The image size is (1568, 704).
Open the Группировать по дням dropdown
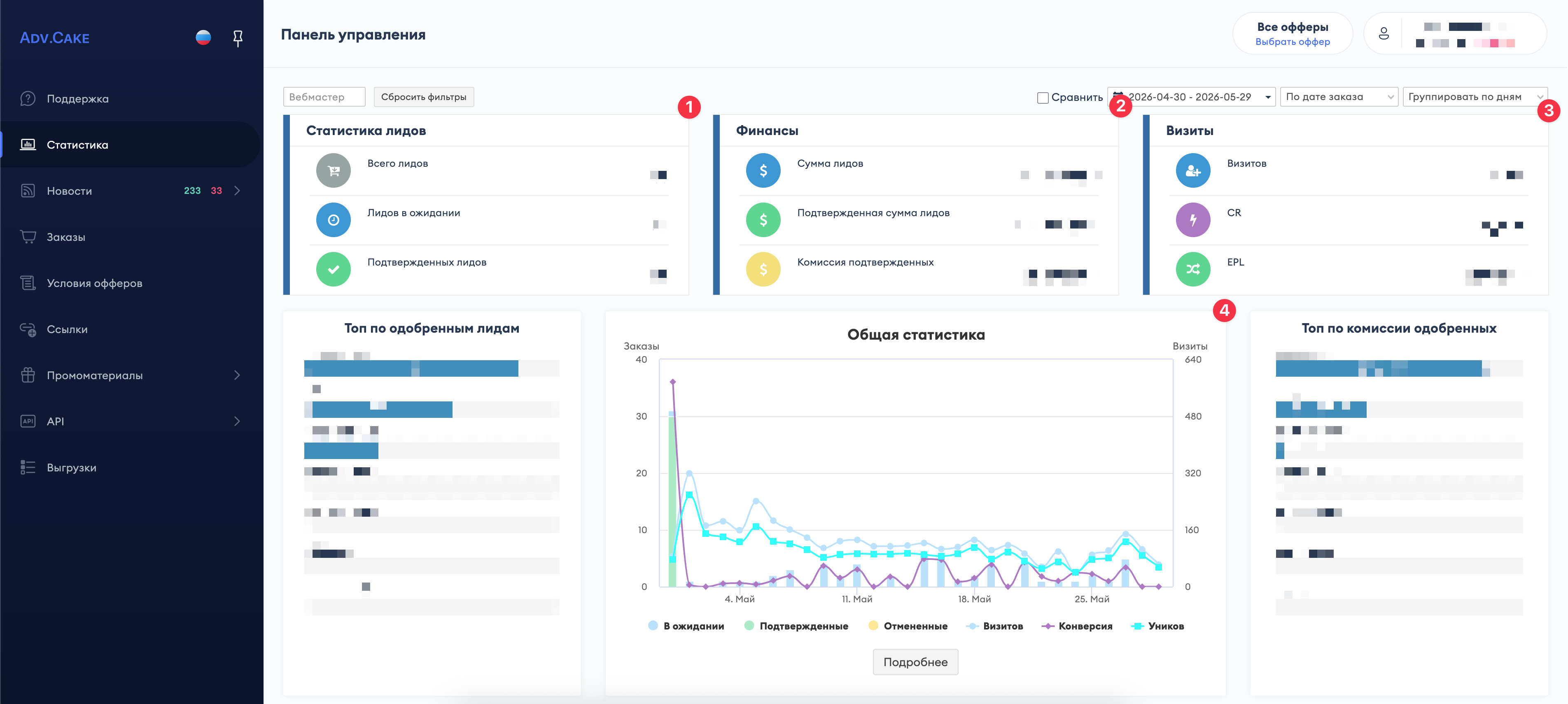pyautogui.click(x=1475, y=97)
